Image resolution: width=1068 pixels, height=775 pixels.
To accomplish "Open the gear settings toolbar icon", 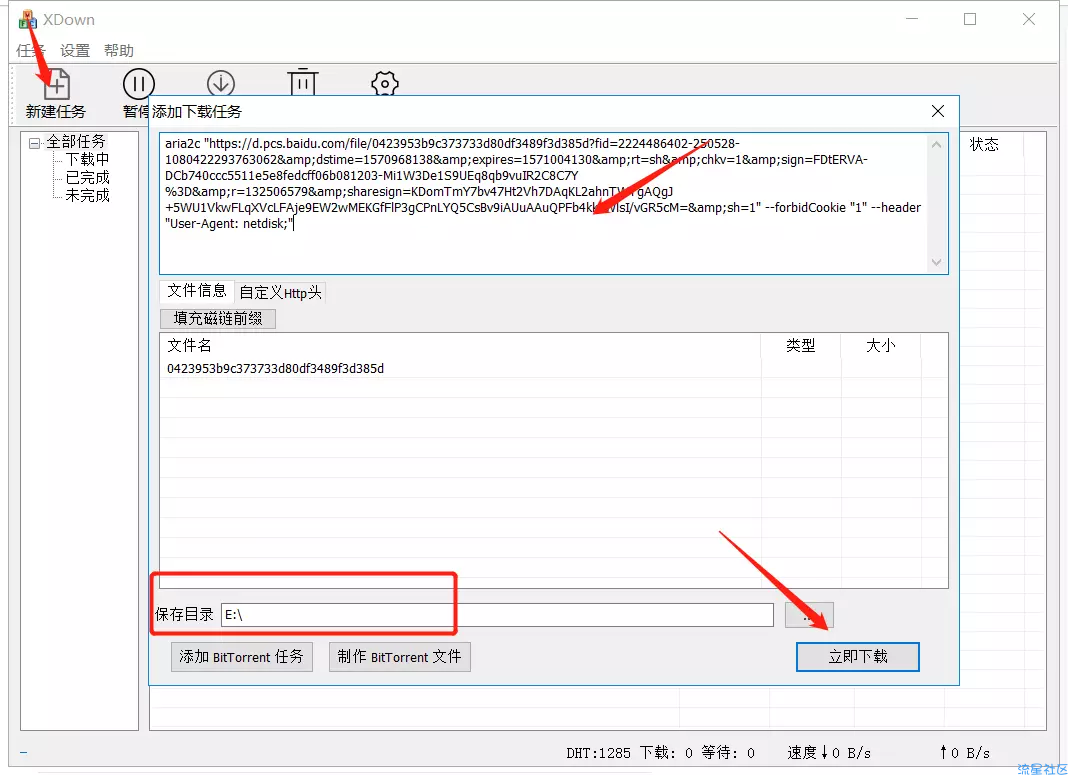I will (385, 84).
